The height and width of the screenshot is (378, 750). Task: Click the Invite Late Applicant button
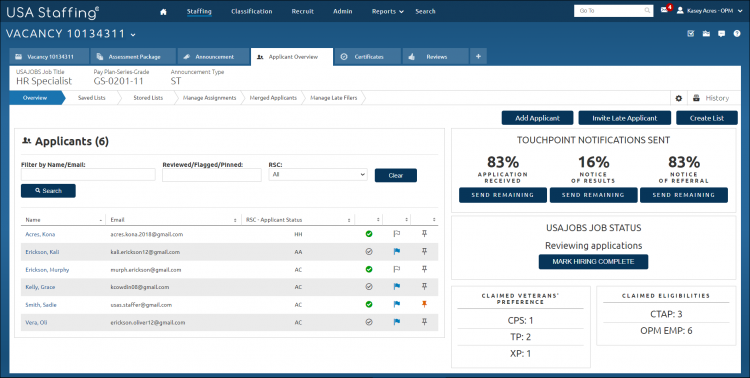pyautogui.click(x=624, y=118)
